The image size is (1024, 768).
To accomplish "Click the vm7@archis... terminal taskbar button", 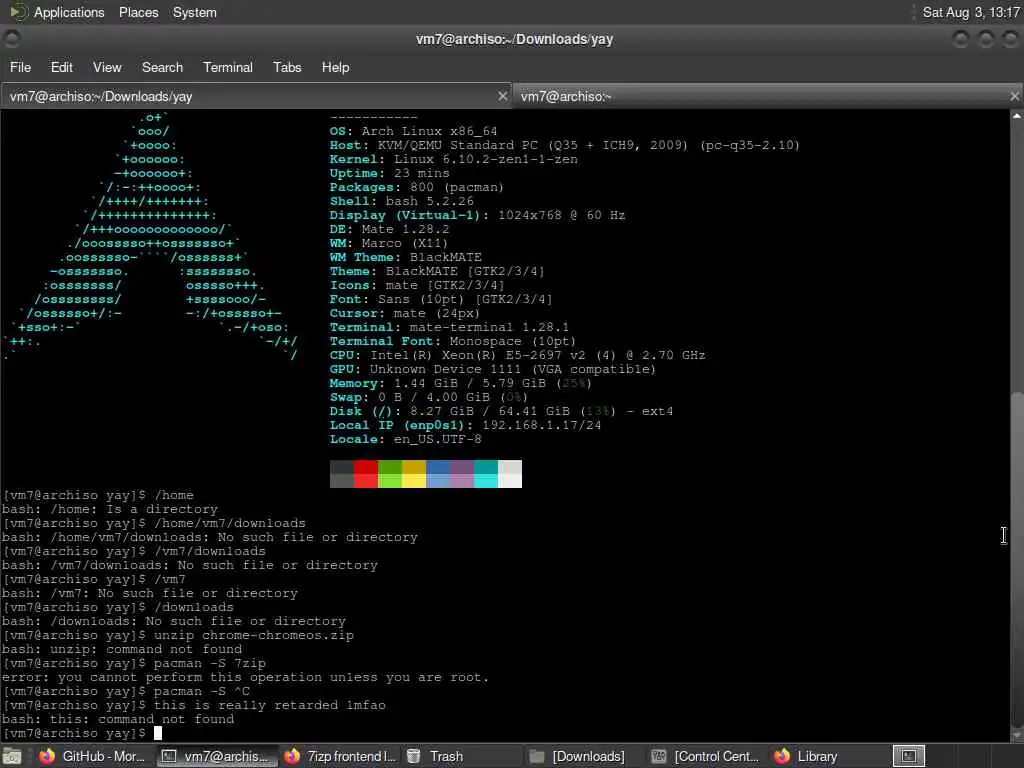I will 216,756.
